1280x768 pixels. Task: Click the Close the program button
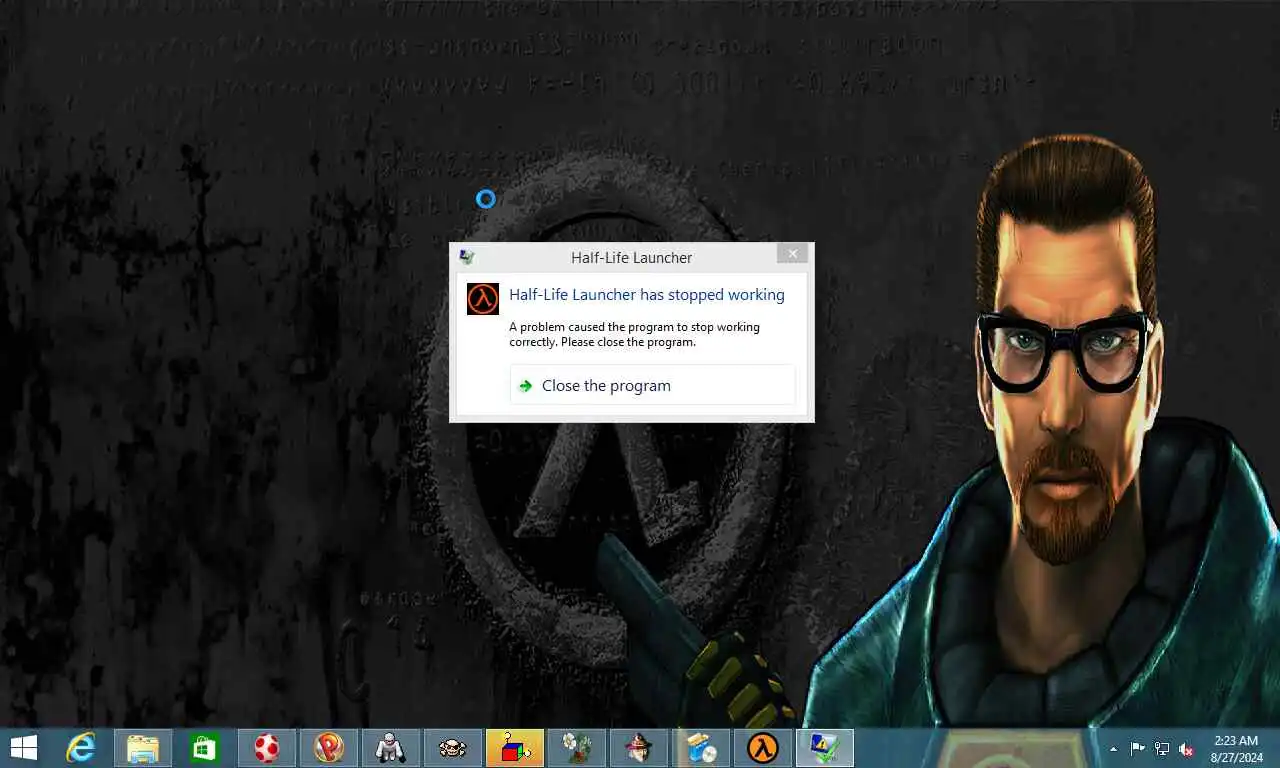652,385
